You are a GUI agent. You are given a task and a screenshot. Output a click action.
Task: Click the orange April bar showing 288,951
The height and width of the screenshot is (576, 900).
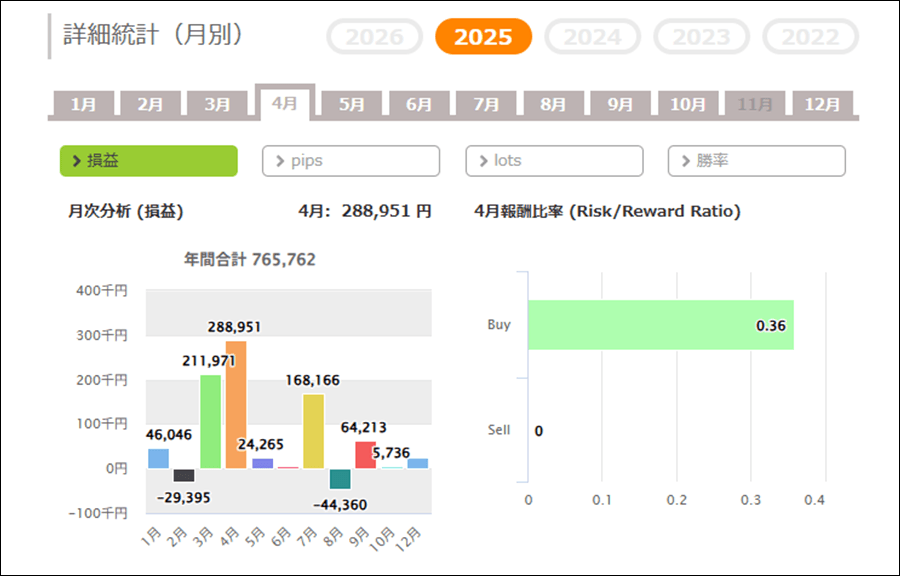click(236, 405)
